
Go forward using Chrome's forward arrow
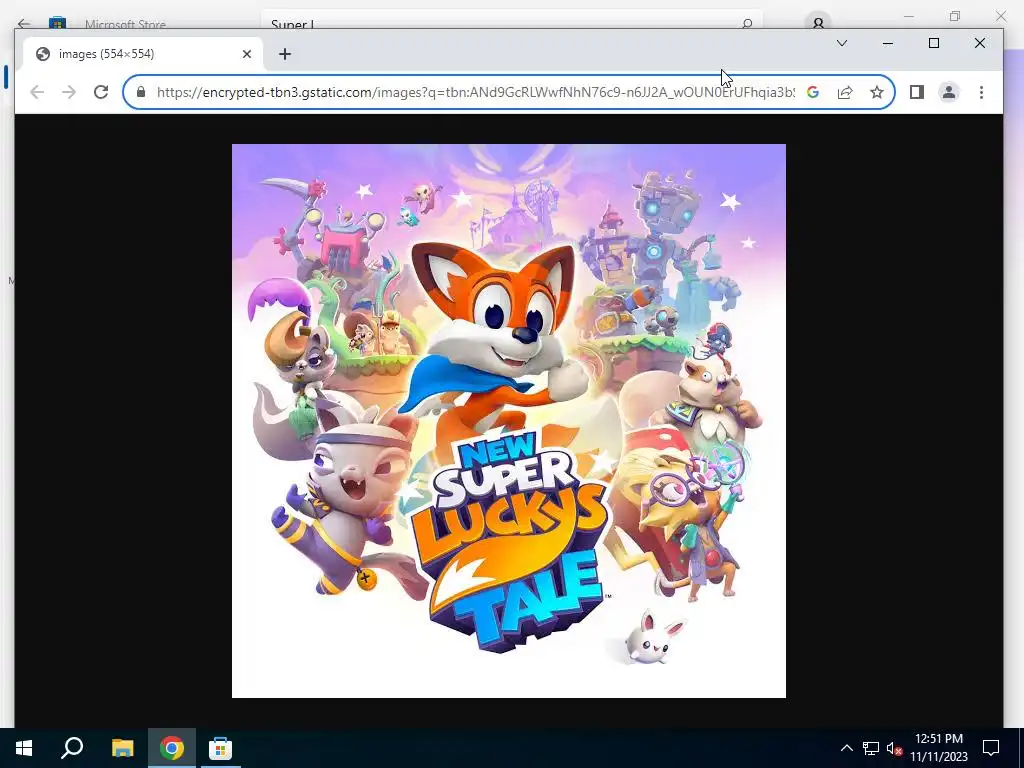pyautogui.click(x=69, y=92)
